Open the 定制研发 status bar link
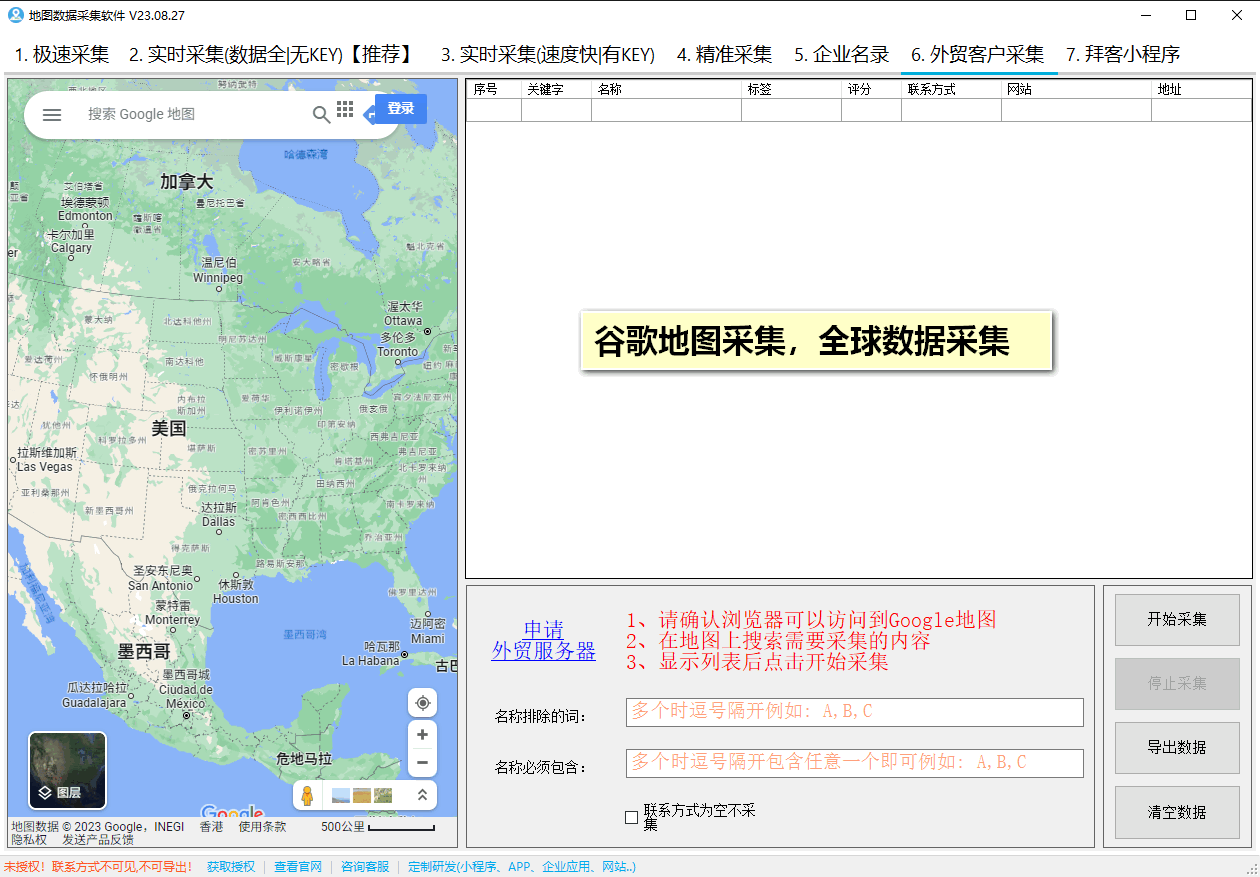The height and width of the screenshot is (877, 1260). click(x=522, y=867)
